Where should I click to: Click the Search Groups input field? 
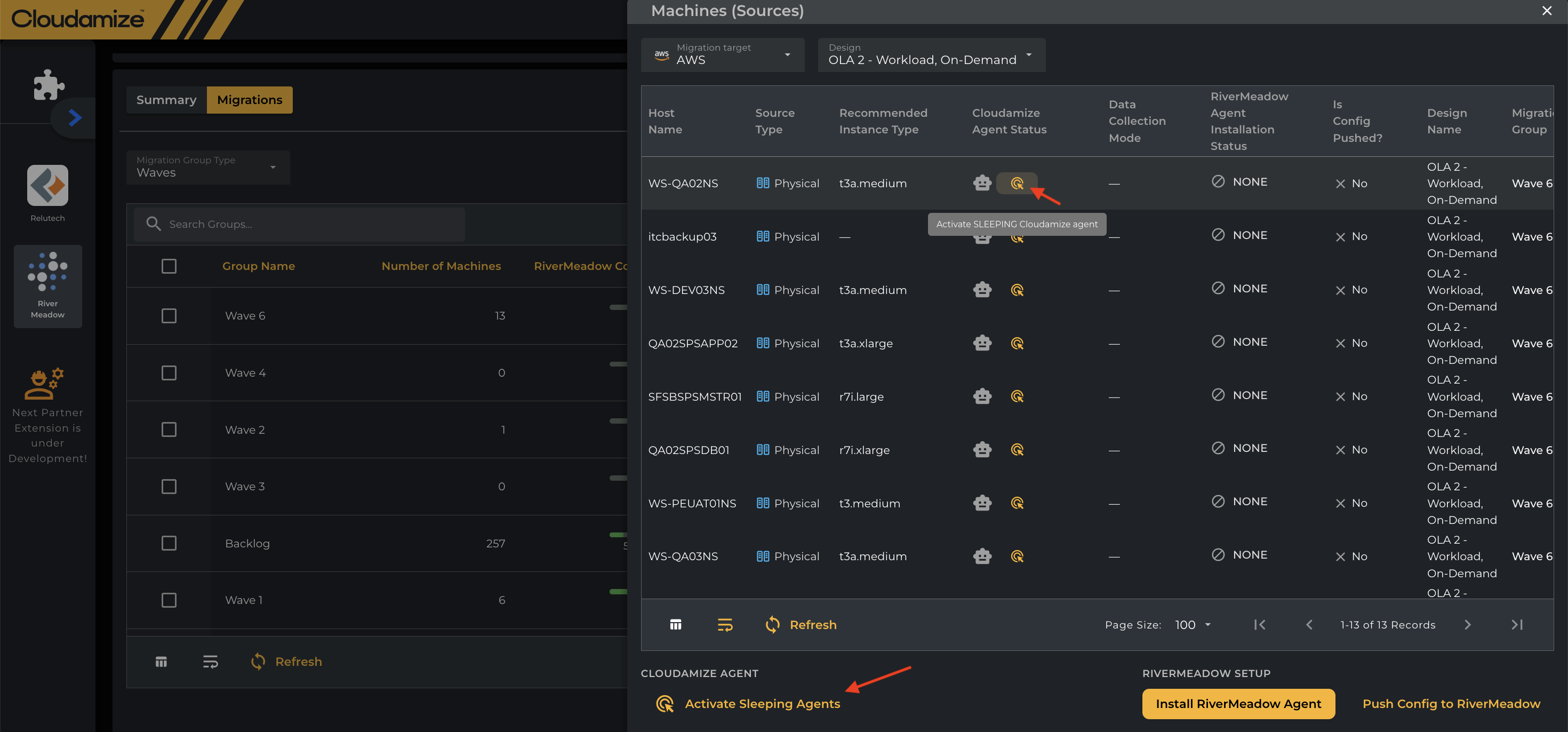[x=300, y=224]
